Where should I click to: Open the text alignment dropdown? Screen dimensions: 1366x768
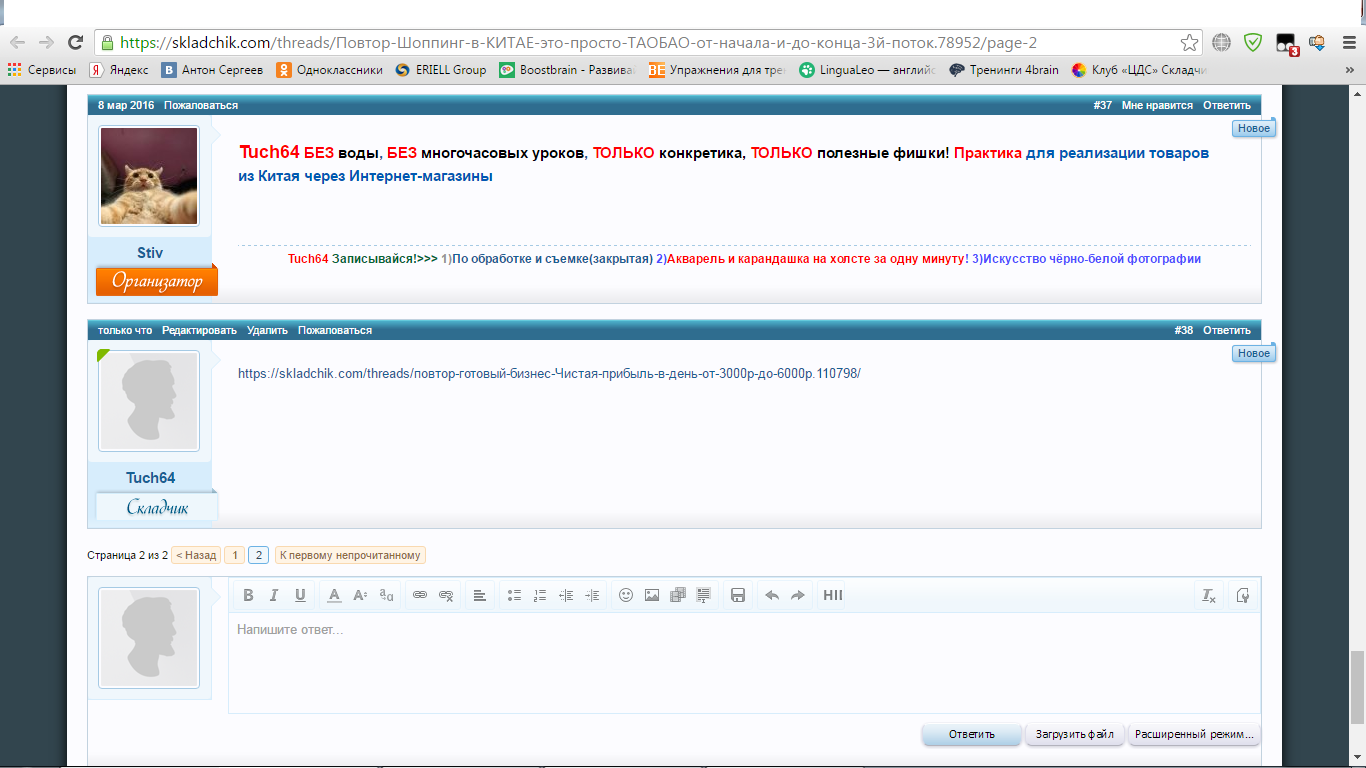tap(480, 595)
